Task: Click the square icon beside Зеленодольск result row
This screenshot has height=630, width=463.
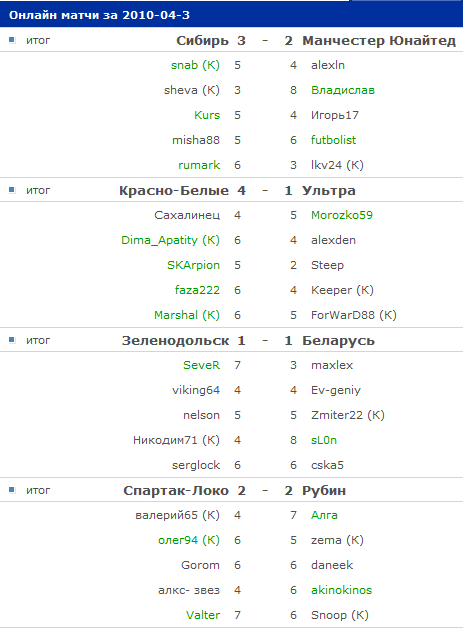Action: tap(12, 340)
